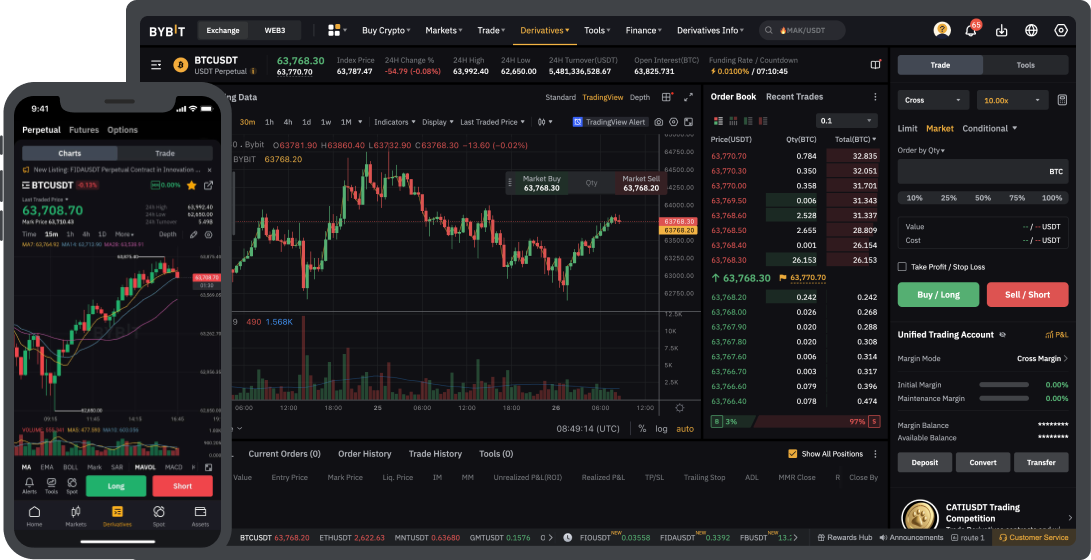Tap the phone drawing pencil icon
Image resolution: width=1091 pixels, height=560 pixels.
point(193,234)
